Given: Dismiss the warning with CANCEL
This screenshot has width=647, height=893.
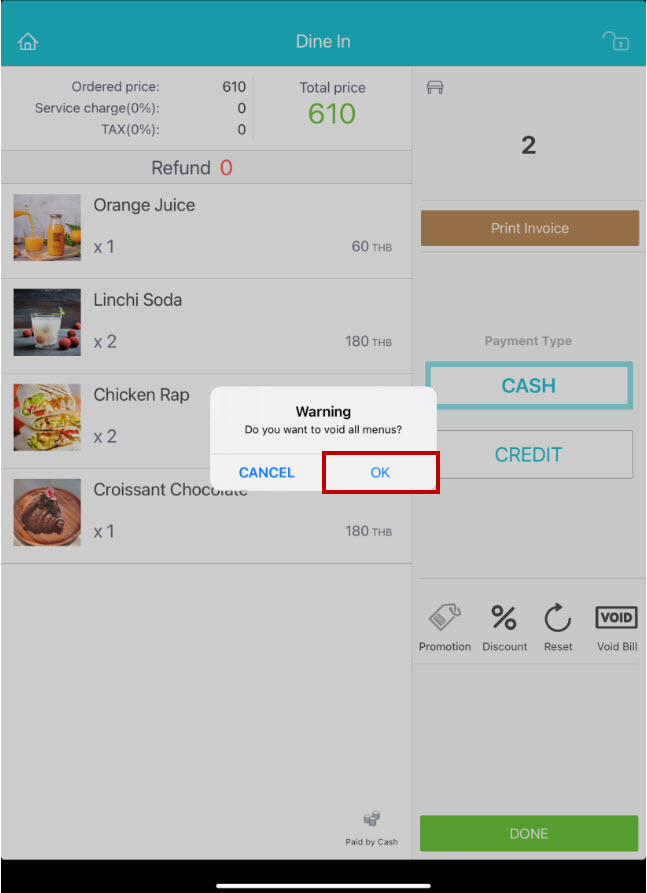Looking at the screenshot, I should (x=267, y=472).
